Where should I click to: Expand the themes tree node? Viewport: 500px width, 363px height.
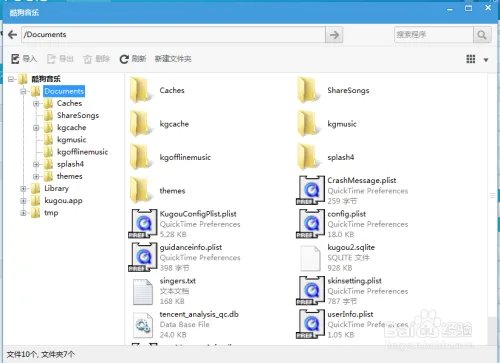click(x=36, y=176)
